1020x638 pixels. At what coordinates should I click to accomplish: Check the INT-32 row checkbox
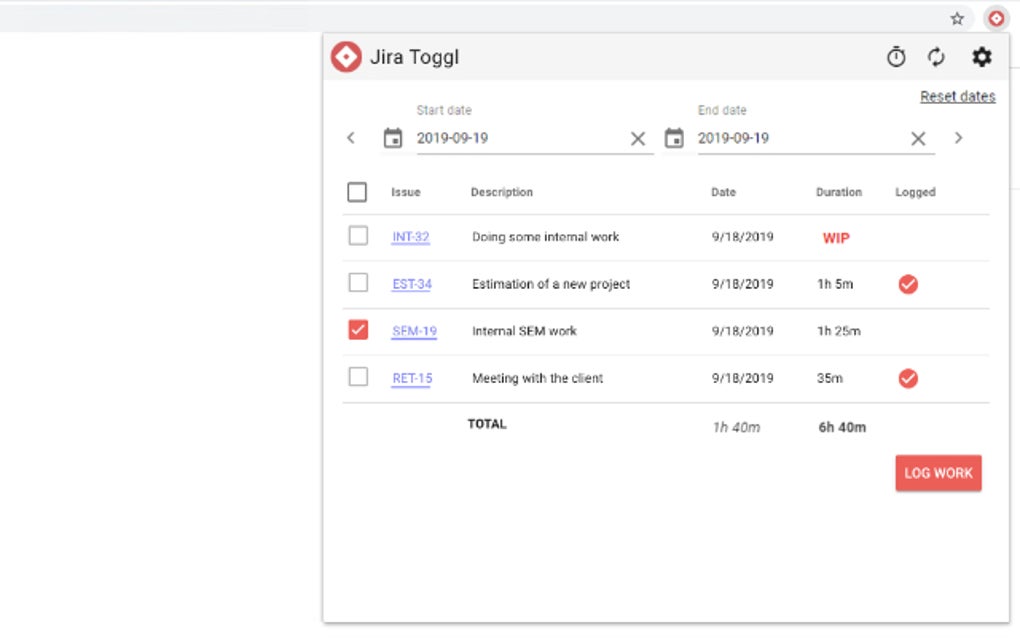click(x=358, y=236)
